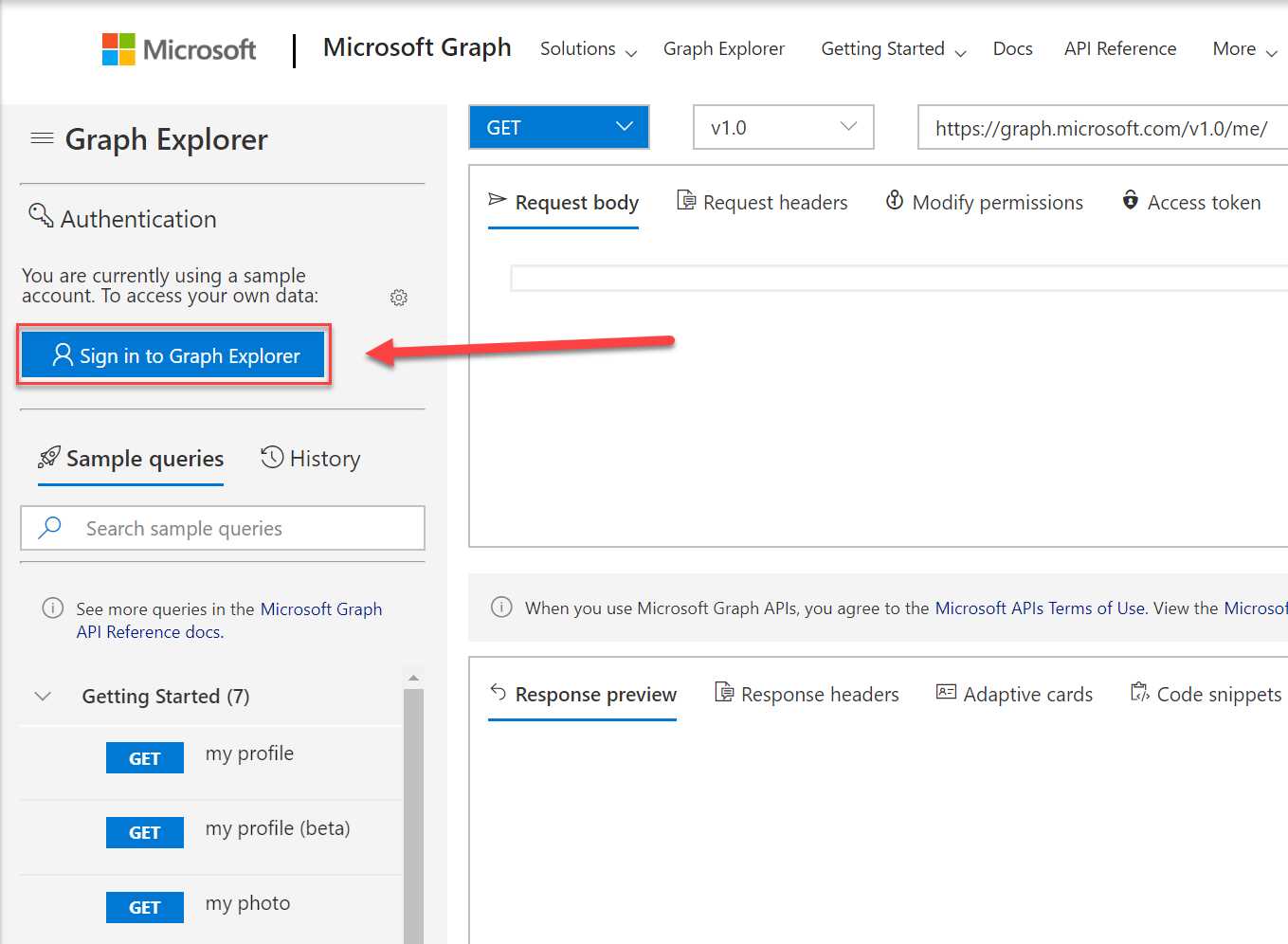Click in Search sample queries field
The image size is (1288, 944).
(x=223, y=528)
